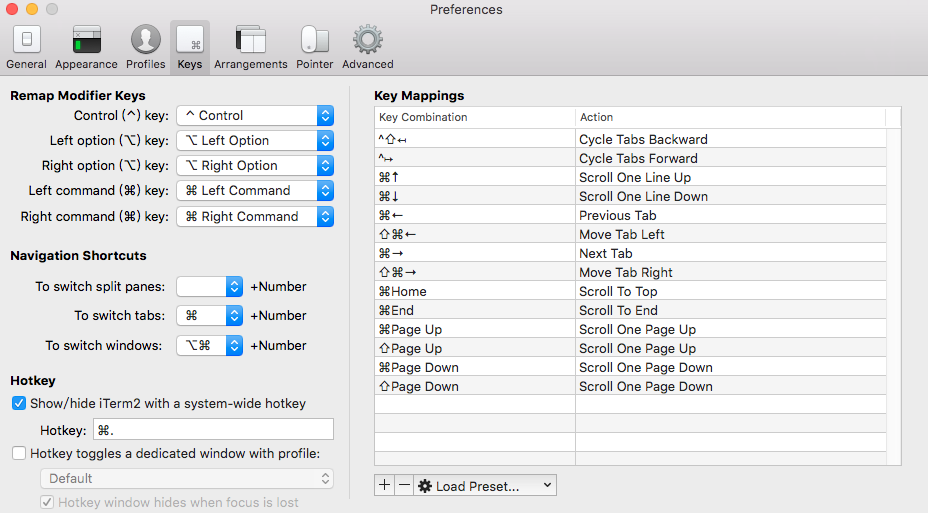Click the plus button to add key mapping

[x=385, y=486]
